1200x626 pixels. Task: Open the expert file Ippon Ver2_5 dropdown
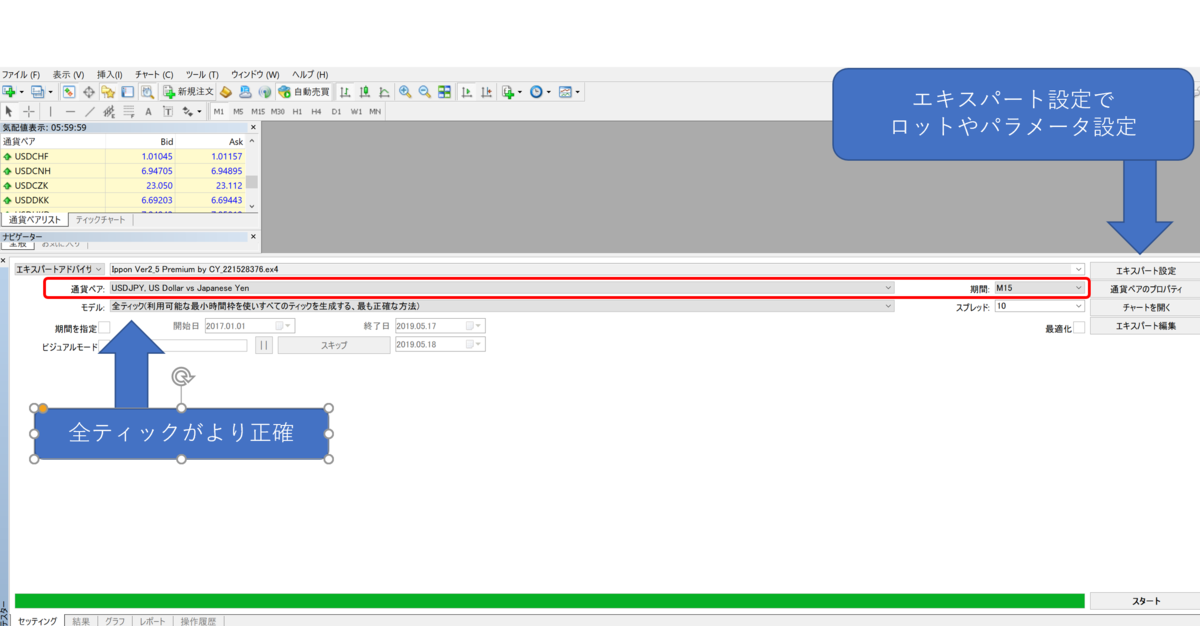tap(596, 269)
